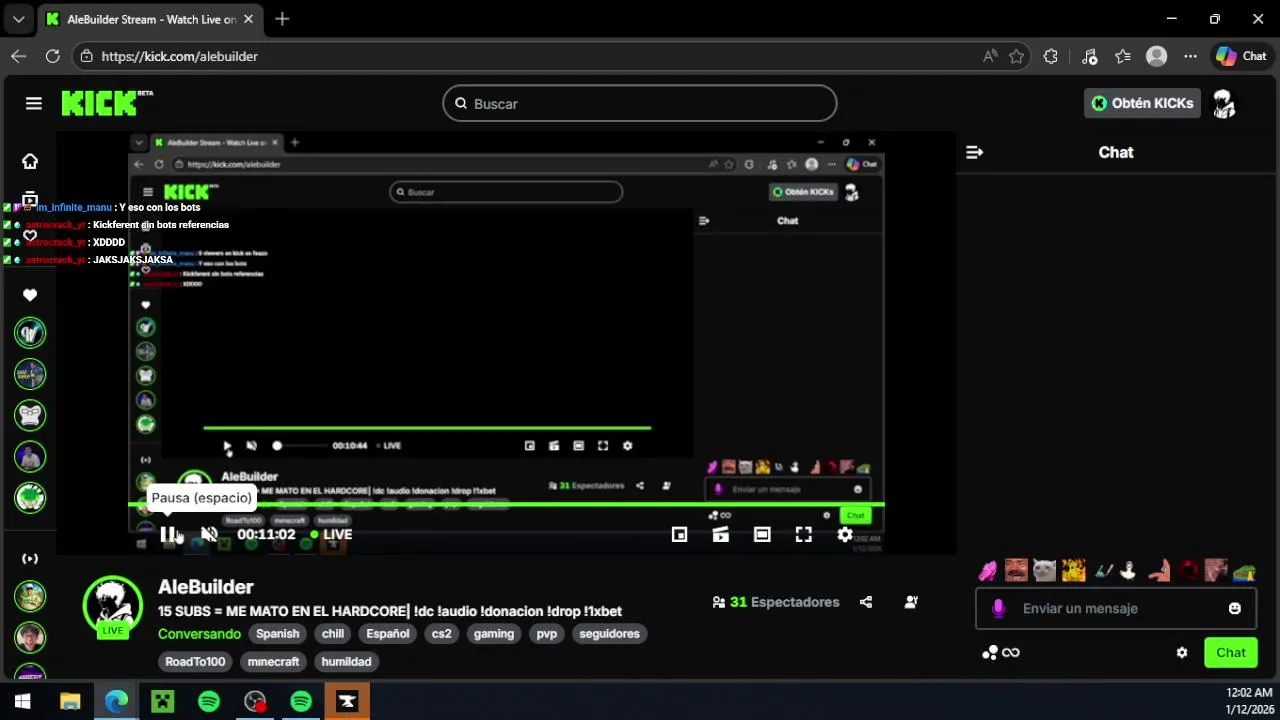Open the recommended live channels sidebar icon

(x=30, y=558)
